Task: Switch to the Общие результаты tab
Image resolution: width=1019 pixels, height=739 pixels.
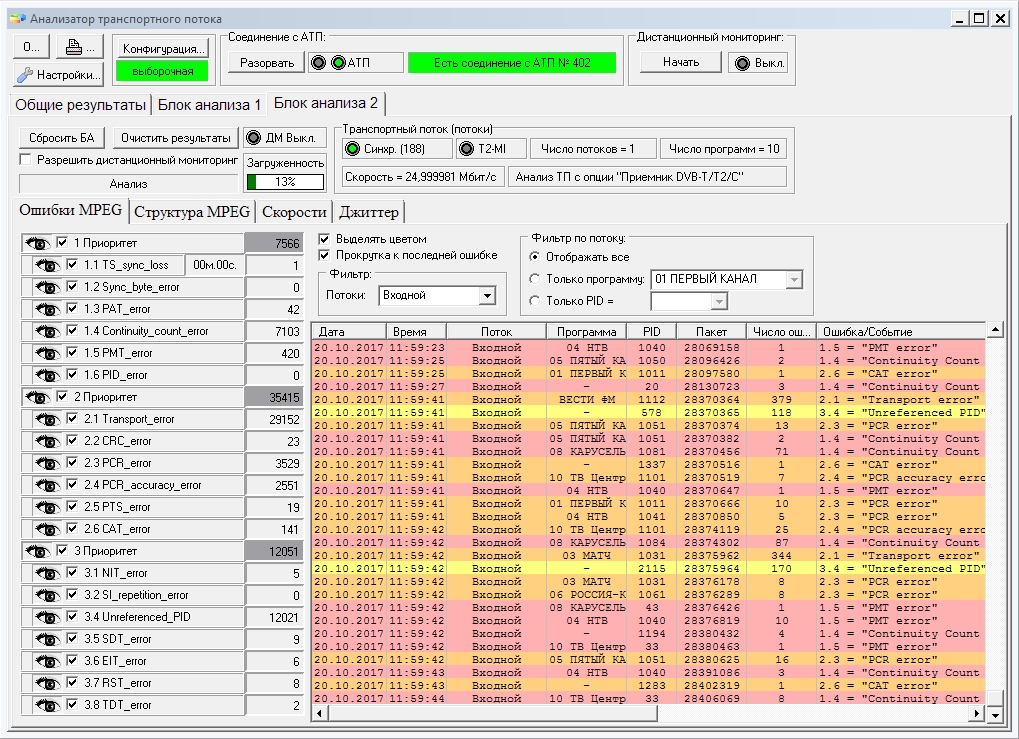Action: click(81, 105)
